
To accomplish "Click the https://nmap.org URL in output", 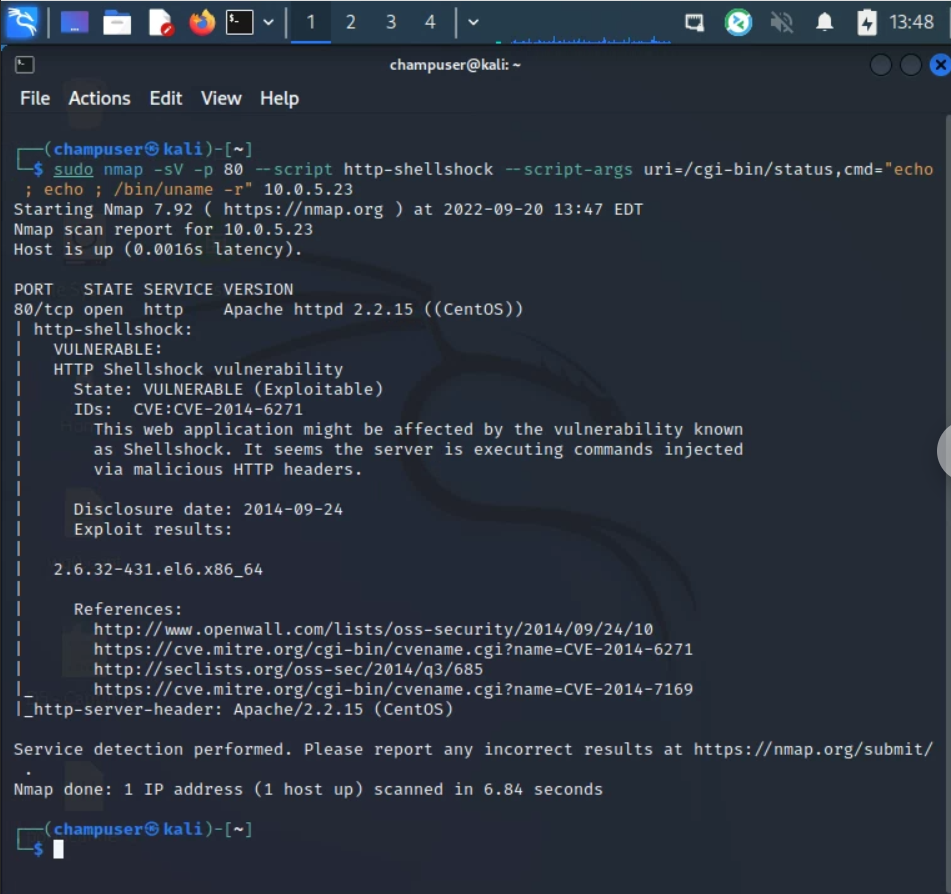I will coord(303,209).
